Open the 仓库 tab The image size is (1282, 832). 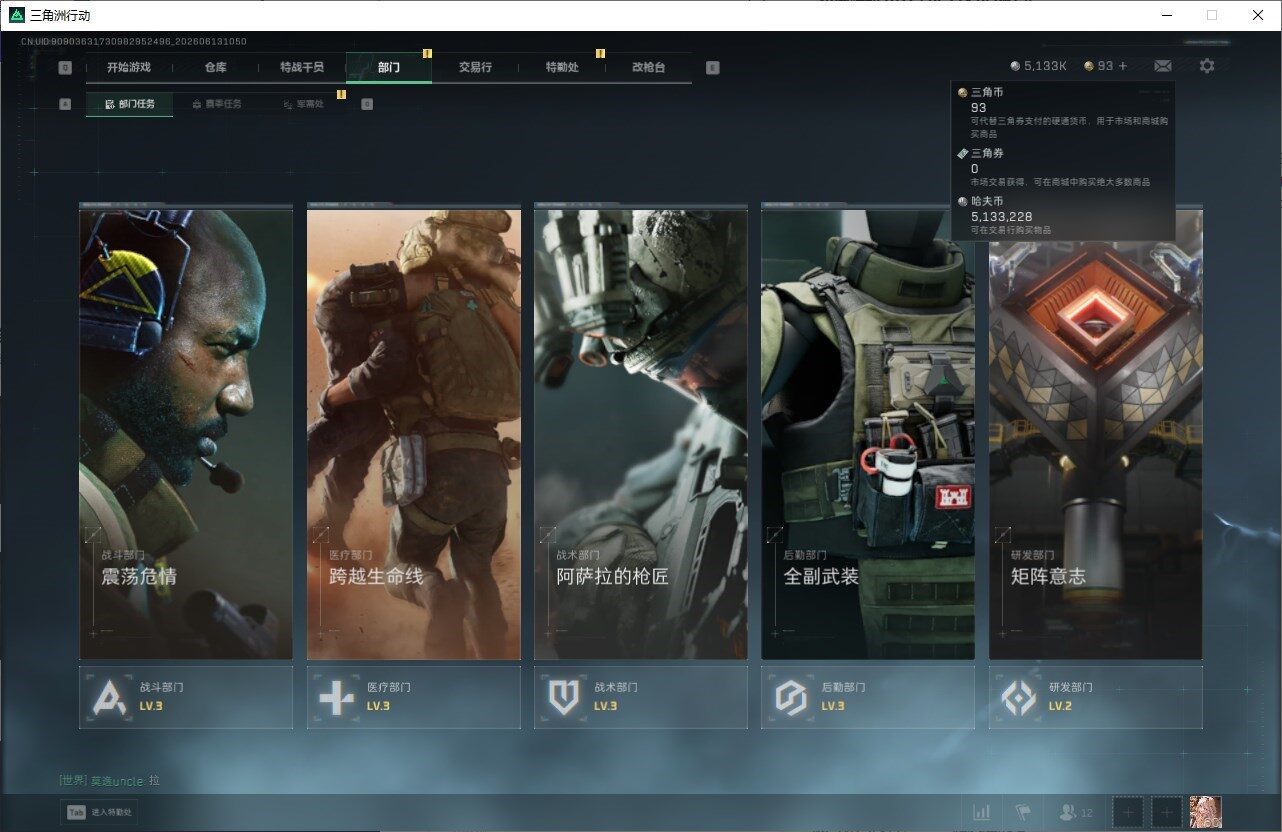click(x=215, y=67)
